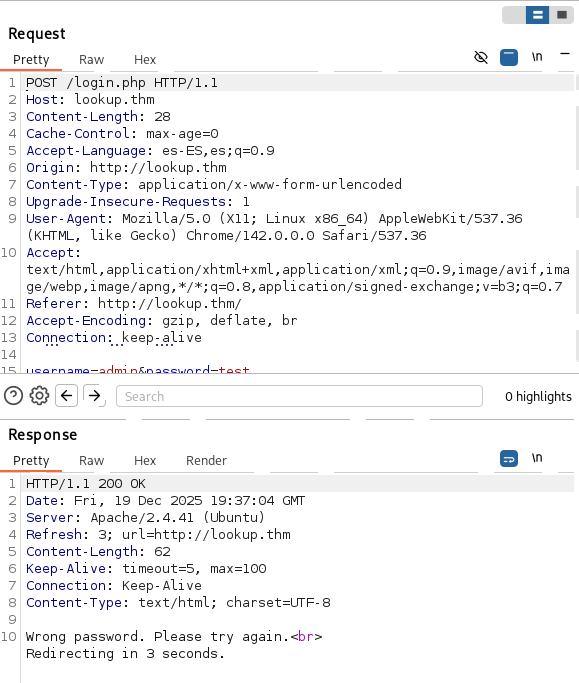Click the '0 highlights' label
The image size is (579, 683).
538,396
